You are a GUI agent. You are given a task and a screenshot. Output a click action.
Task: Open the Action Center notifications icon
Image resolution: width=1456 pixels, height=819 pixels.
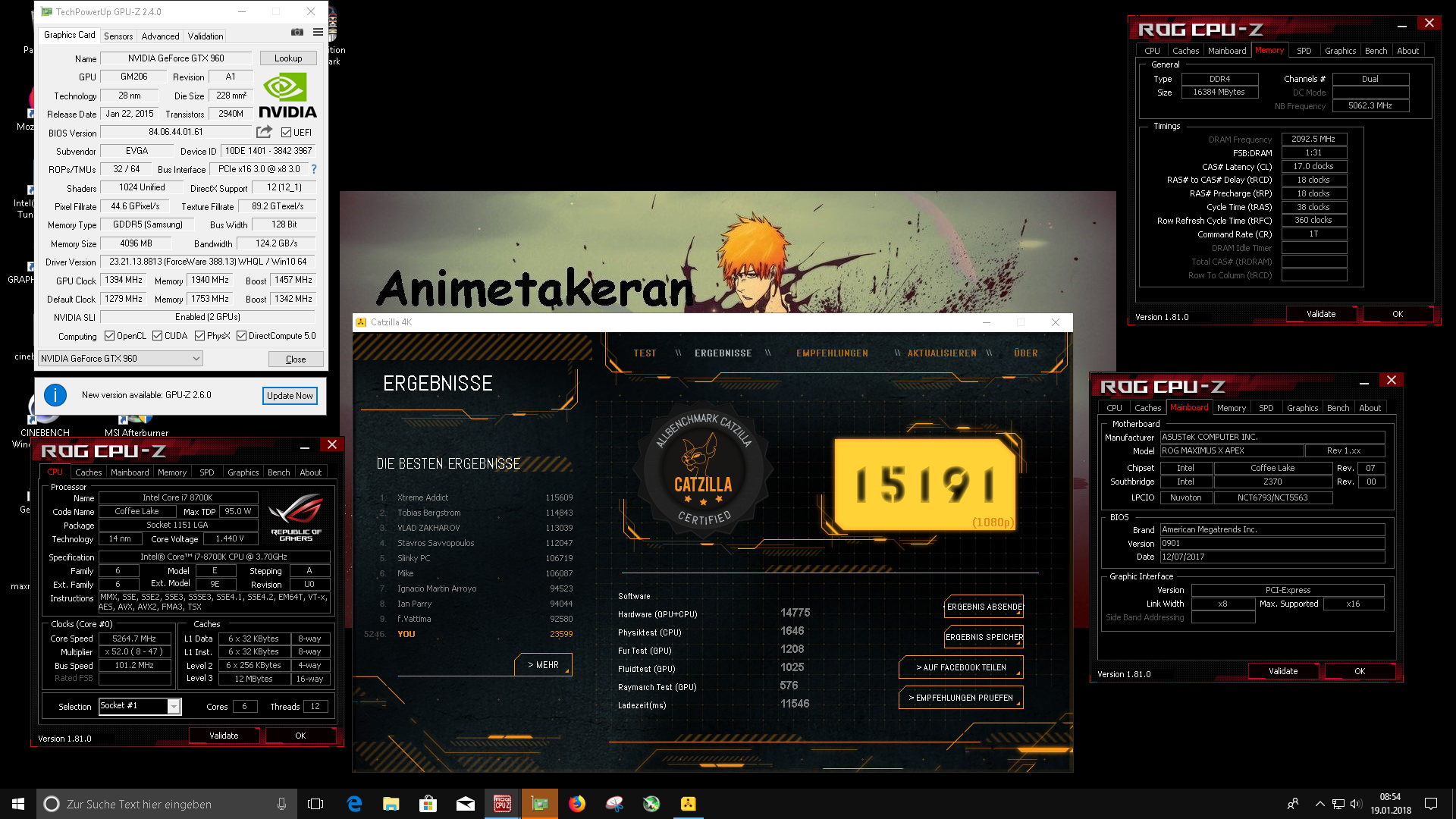pyautogui.click(x=1431, y=804)
